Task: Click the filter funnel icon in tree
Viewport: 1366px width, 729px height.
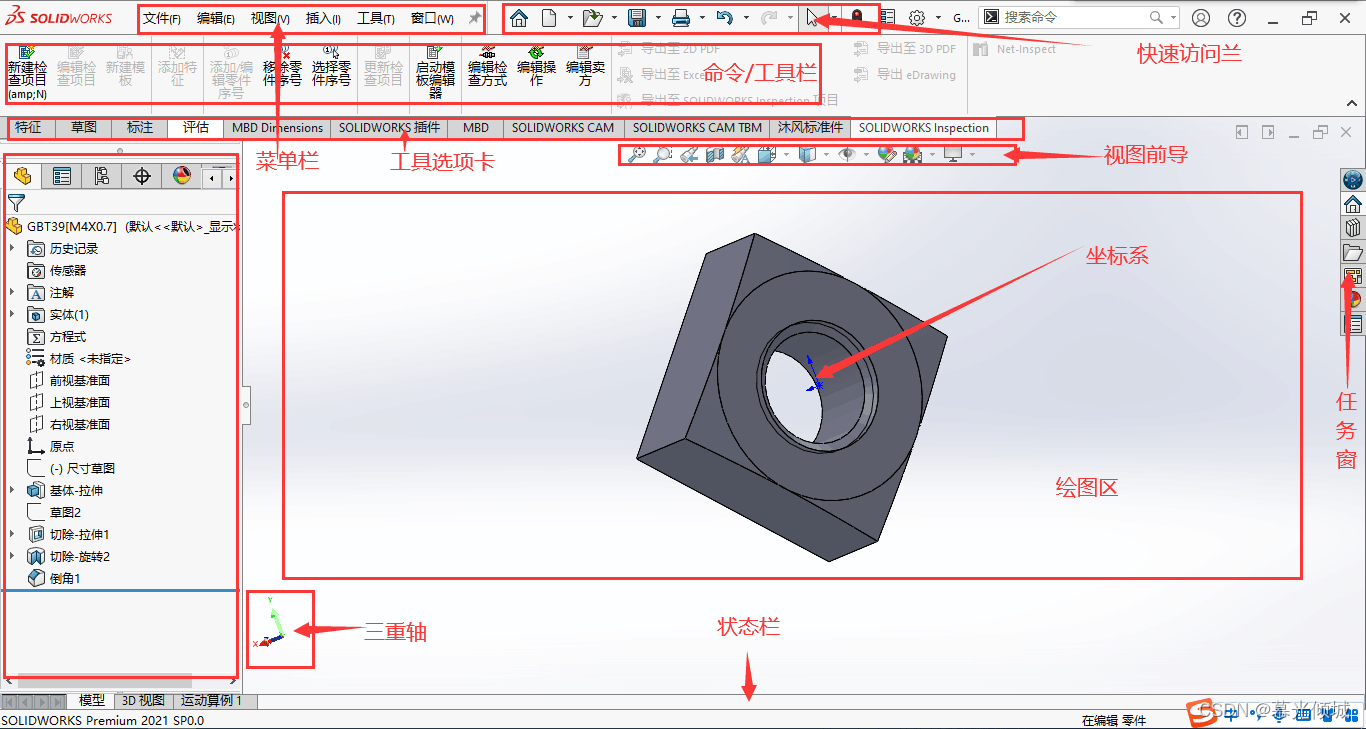Action: tap(15, 203)
